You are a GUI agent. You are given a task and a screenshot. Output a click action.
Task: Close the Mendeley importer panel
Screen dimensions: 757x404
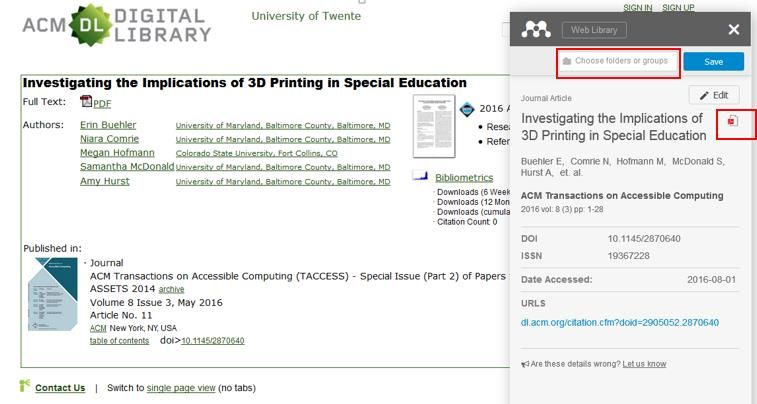tap(734, 30)
